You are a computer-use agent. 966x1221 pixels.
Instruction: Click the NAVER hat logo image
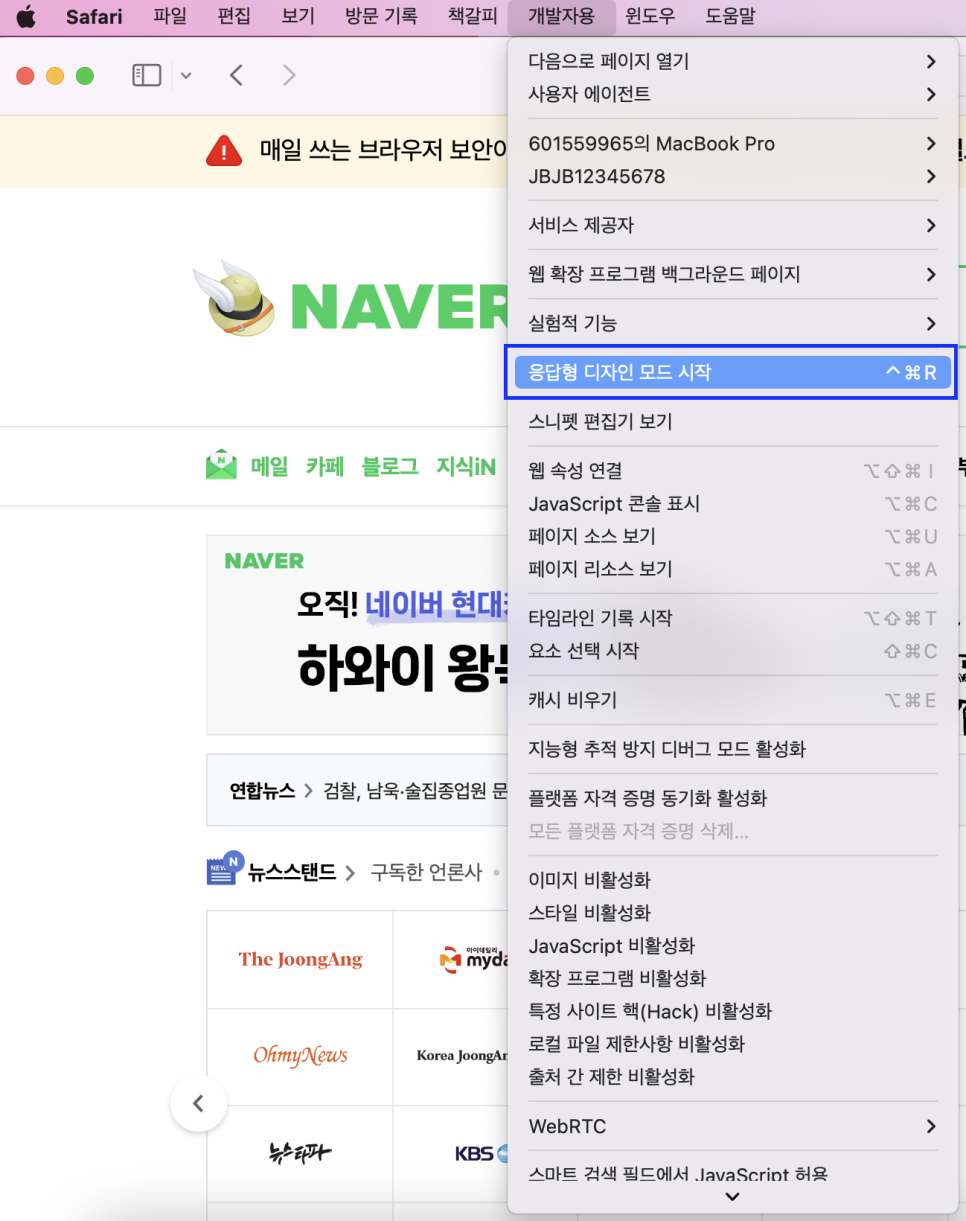click(236, 299)
